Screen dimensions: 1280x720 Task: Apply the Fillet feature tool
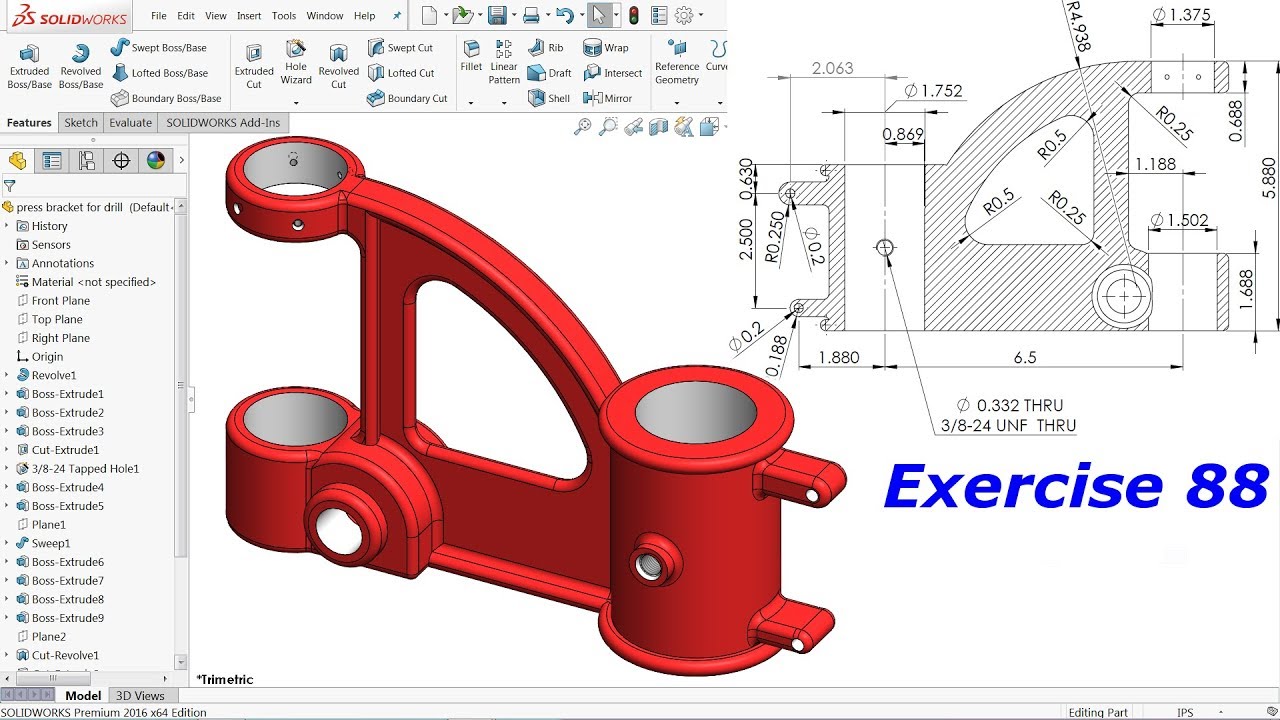(x=471, y=55)
